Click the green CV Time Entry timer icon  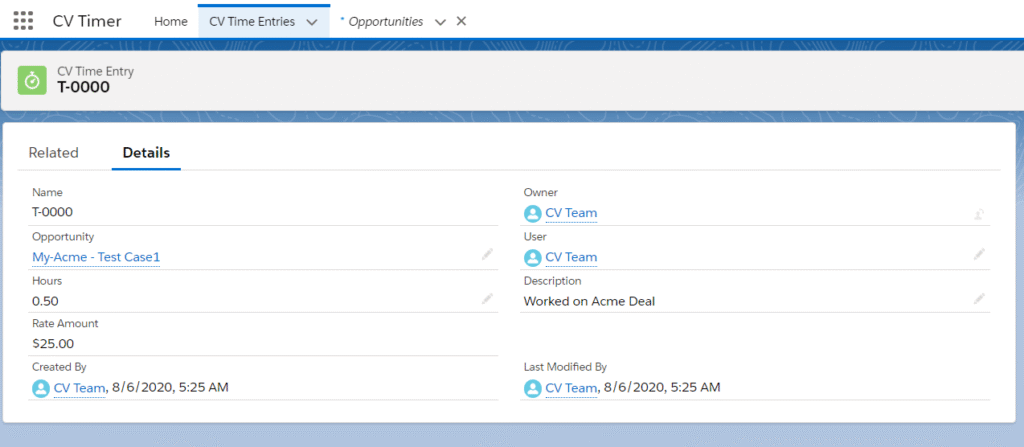[x=33, y=80]
